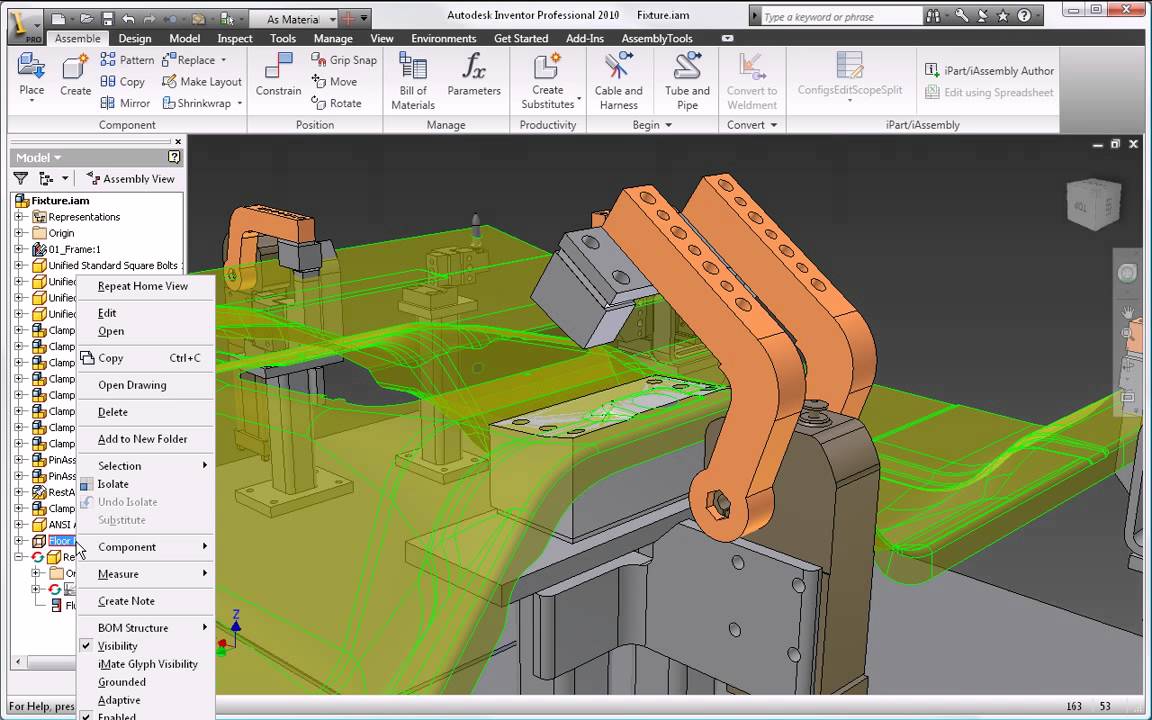Click the Assembly View button
1152x720 pixels.
pyautogui.click(x=130, y=178)
